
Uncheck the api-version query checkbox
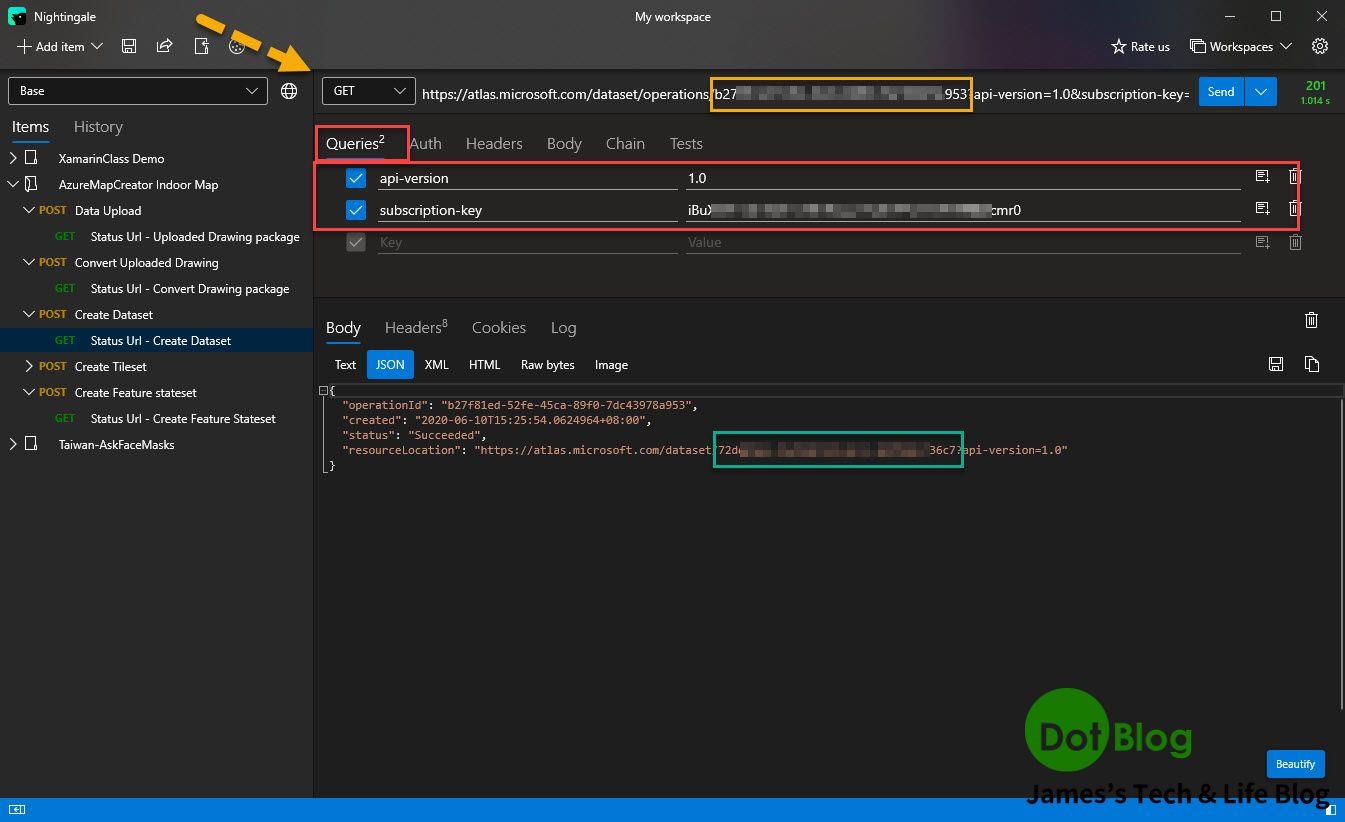coord(356,178)
